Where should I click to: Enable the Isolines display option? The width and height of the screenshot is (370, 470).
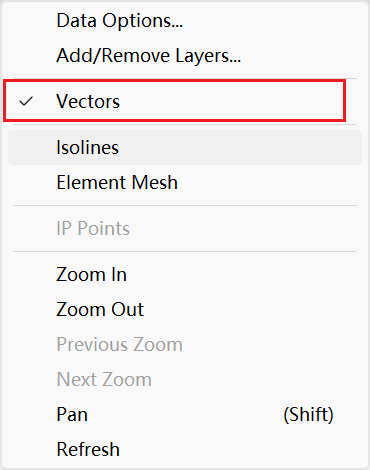pos(185,147)
